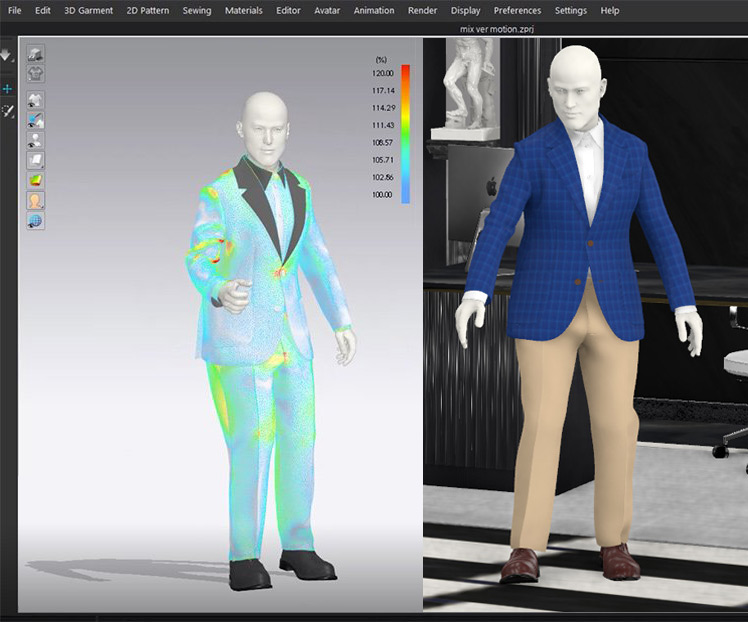Viewport: 748px width, 622px height.
Task: Open the fabric sheet display options icon
Action: point(35,160)
